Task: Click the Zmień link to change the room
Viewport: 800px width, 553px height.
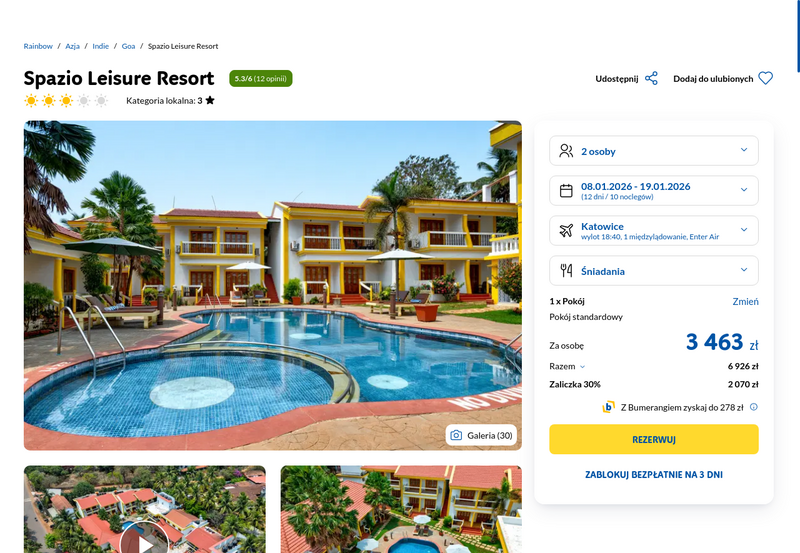Action: [x=745, y=301]
